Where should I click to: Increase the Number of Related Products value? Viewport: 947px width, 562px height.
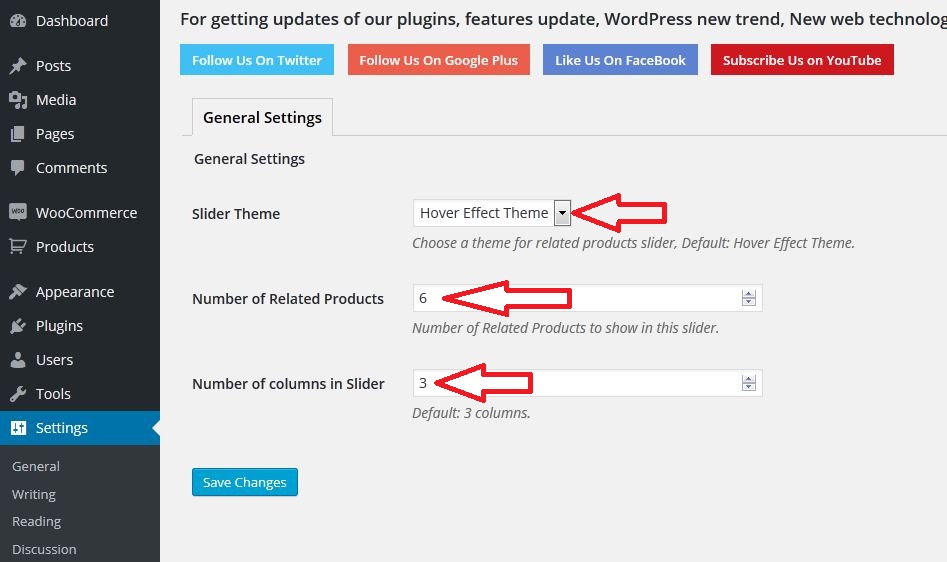tap(749, 293)
